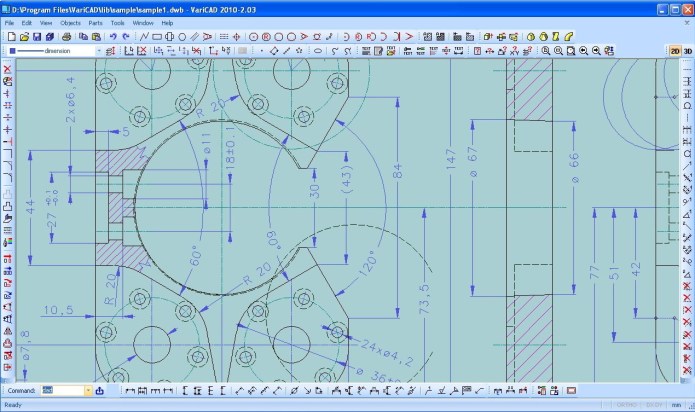Click the zoom window magnifier icon
This screenshot has width=695, height=412.
[x=571, y=51]
